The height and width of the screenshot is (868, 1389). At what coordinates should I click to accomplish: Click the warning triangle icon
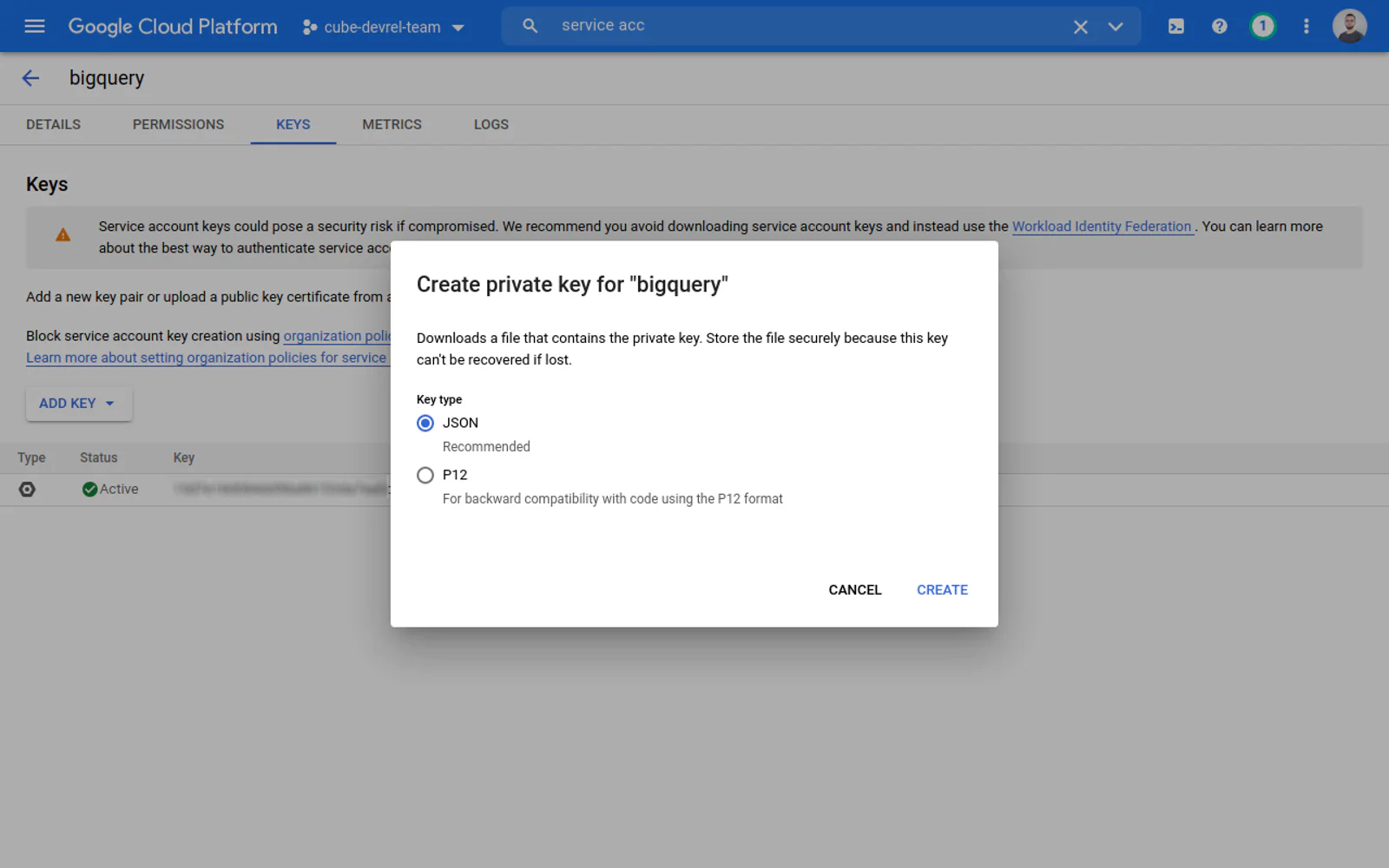pyautogui.click(x=63, y=234)
